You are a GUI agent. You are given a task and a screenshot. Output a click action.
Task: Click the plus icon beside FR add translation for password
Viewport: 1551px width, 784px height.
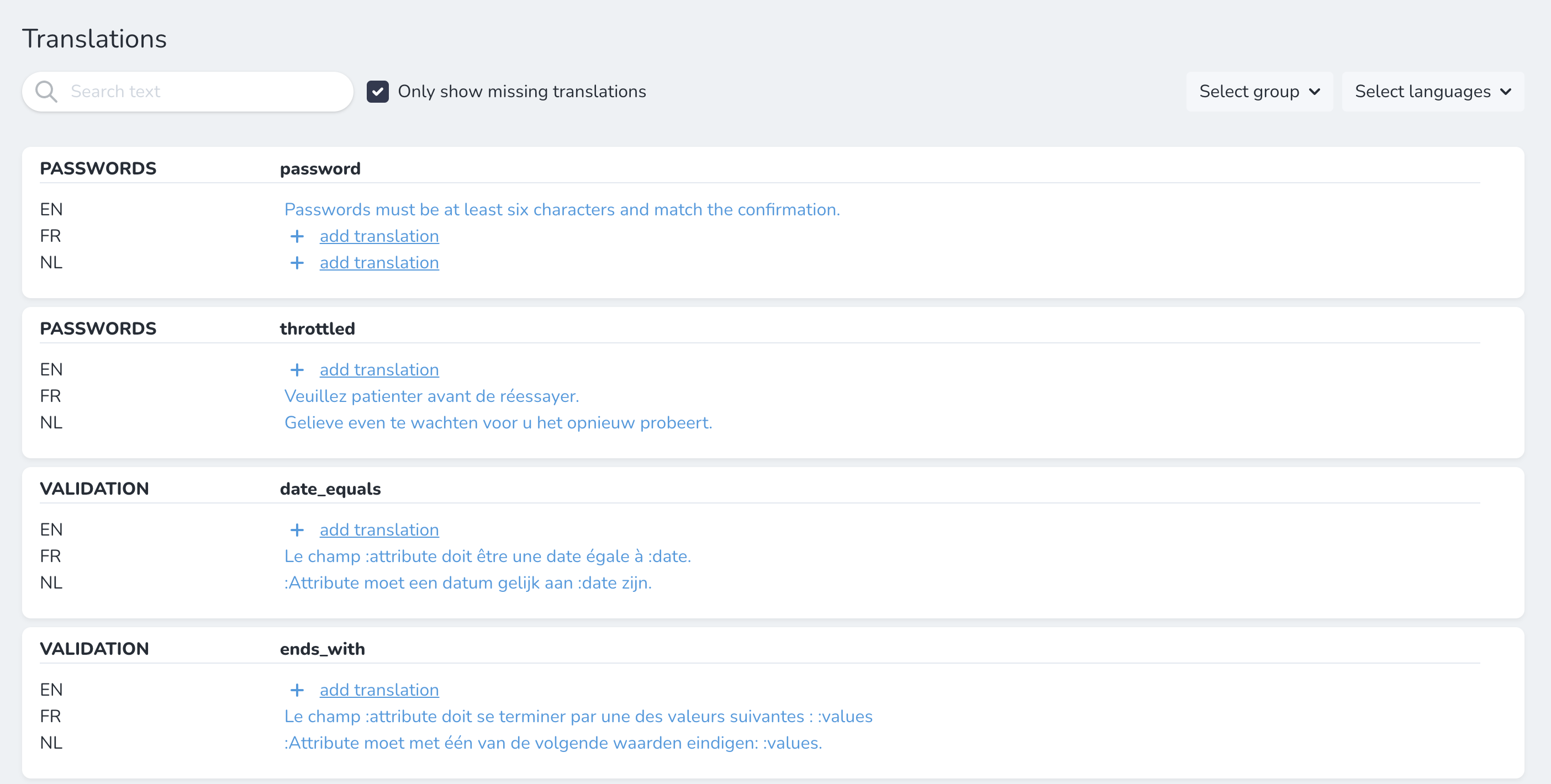click(297, 236)
